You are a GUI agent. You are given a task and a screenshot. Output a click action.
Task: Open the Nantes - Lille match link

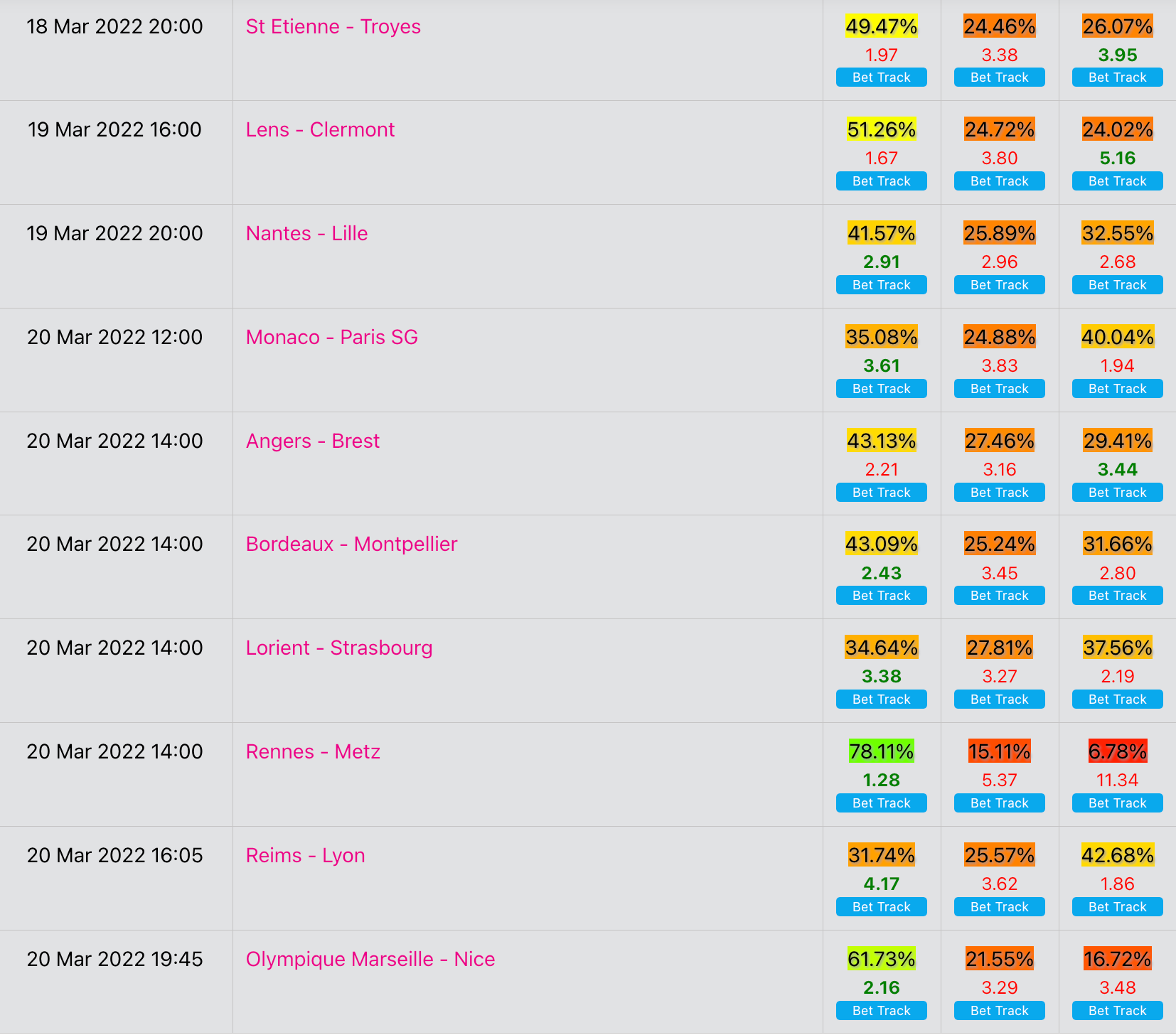tap(306, 234)
